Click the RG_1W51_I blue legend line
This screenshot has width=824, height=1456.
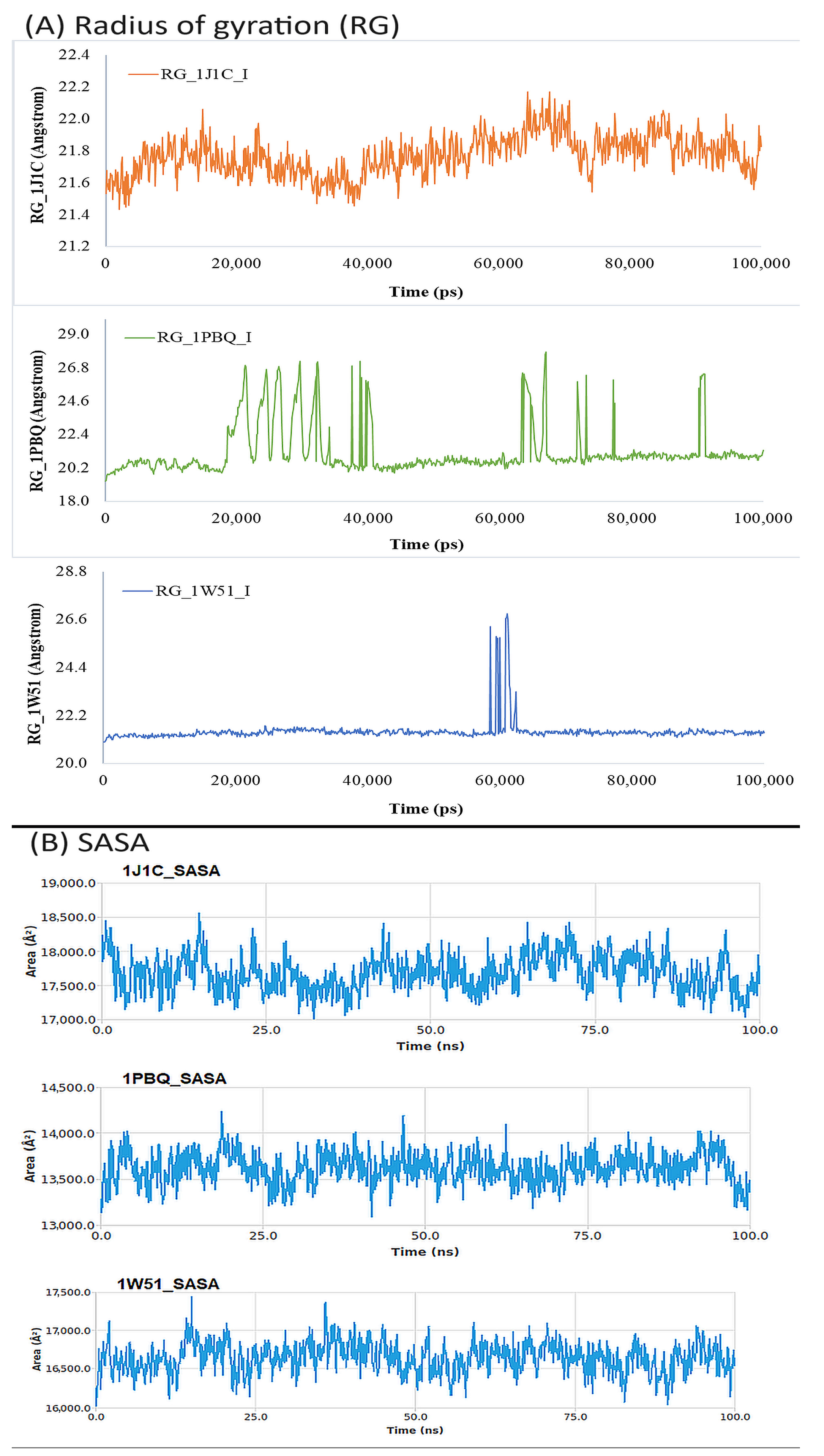pyautogui.click(x=137, y=591)
